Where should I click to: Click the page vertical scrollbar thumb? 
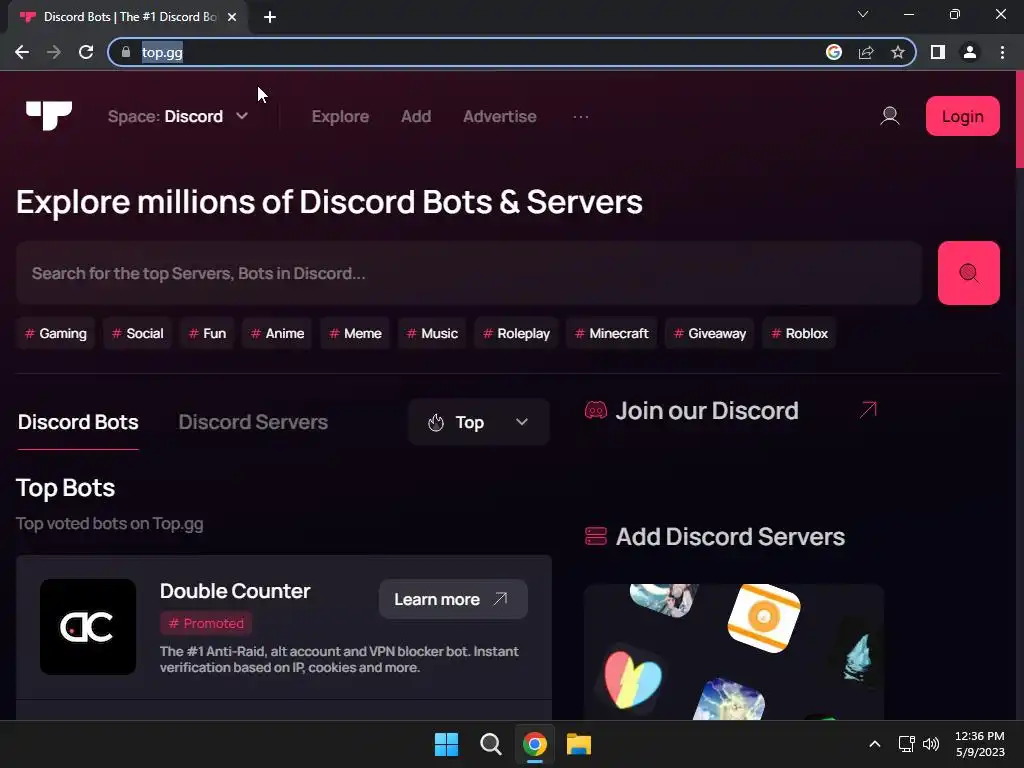click(x=1019, y=120)
